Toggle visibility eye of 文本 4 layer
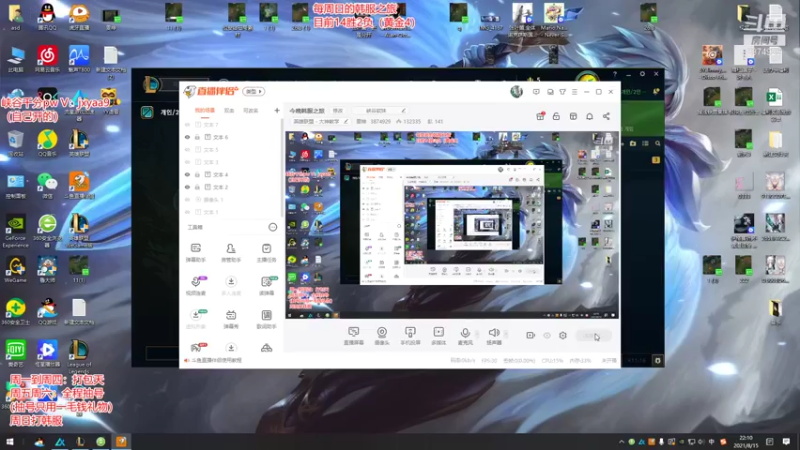800x450 pixels. (x=187, y=174)
